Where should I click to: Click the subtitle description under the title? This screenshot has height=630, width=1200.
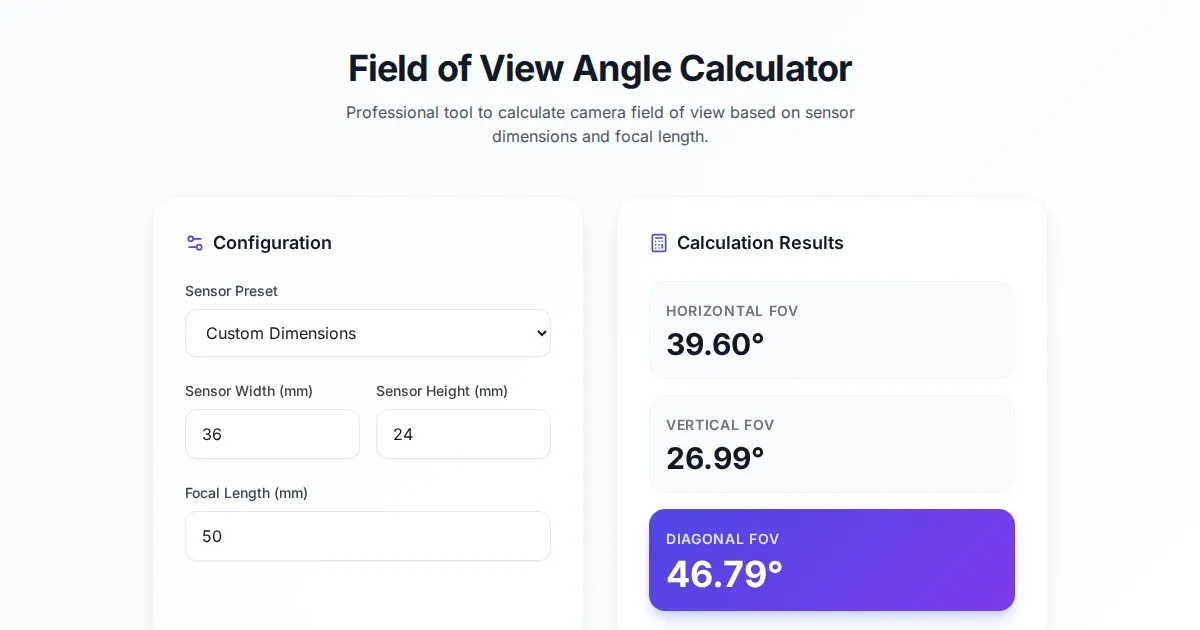click(x=600, y=124)
